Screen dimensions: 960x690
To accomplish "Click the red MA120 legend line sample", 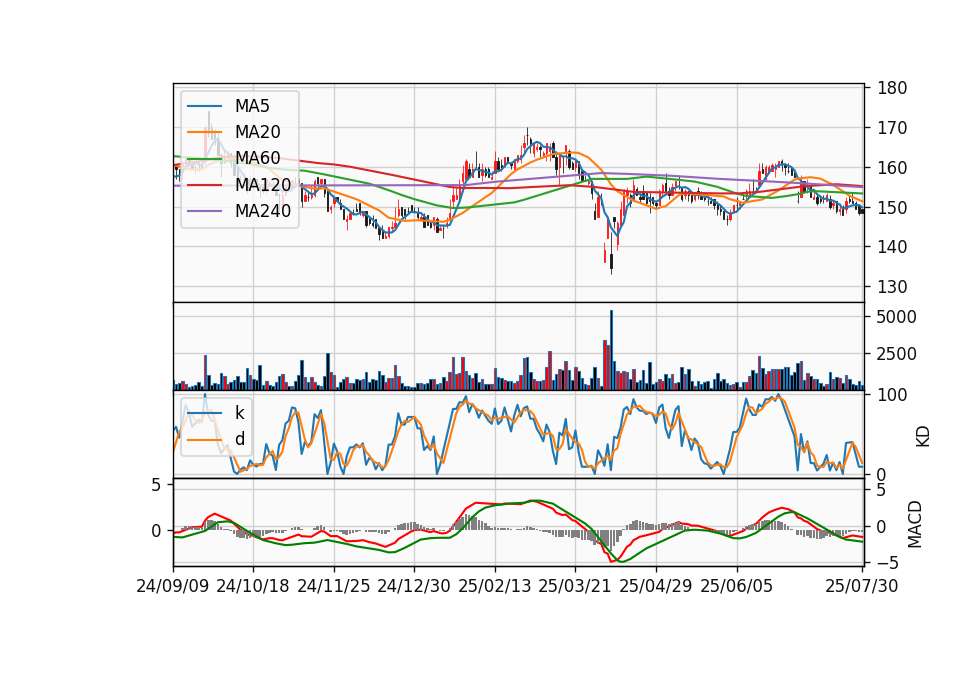I will pos(204,184).
